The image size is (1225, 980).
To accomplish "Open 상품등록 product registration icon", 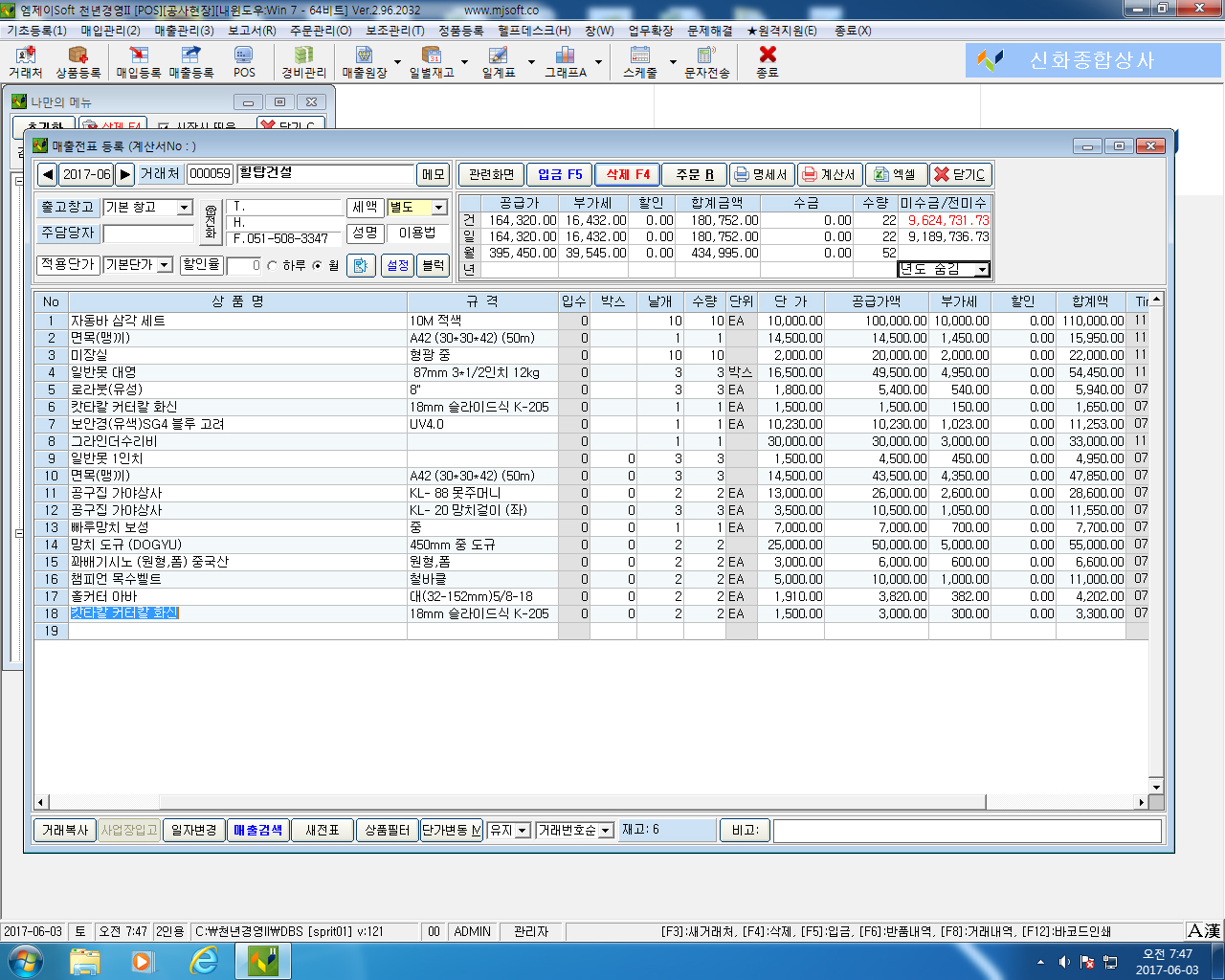I will click(x=78, y=62).
